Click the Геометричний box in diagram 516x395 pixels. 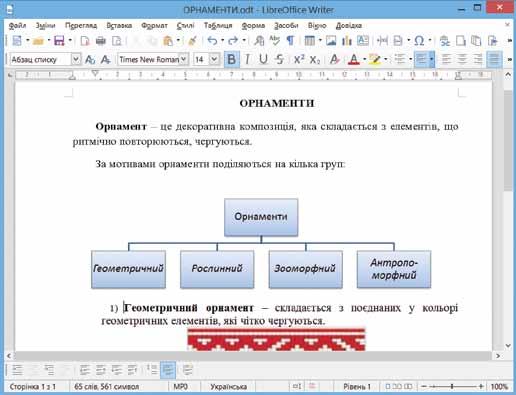(x=128, y=269)
